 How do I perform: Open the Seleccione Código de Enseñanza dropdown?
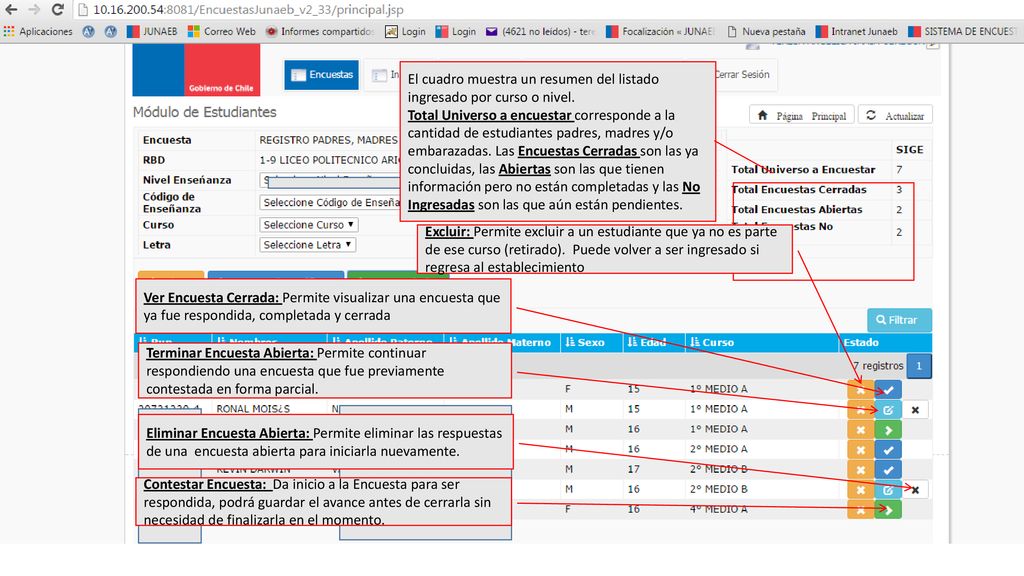[330, 203]
